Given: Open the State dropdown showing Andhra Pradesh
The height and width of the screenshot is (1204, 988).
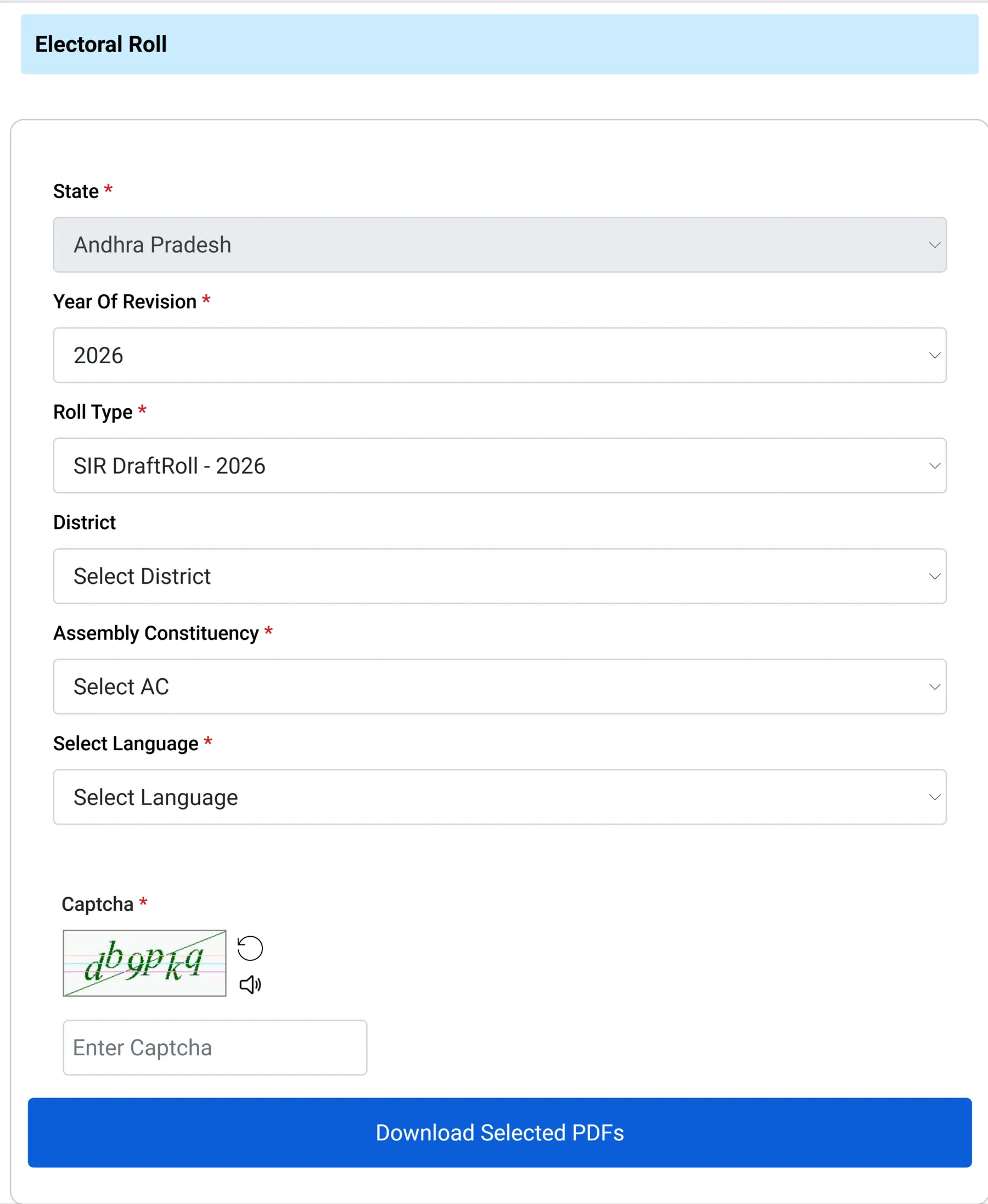Looking at the screenshot, I should click(x=499, y=245).
